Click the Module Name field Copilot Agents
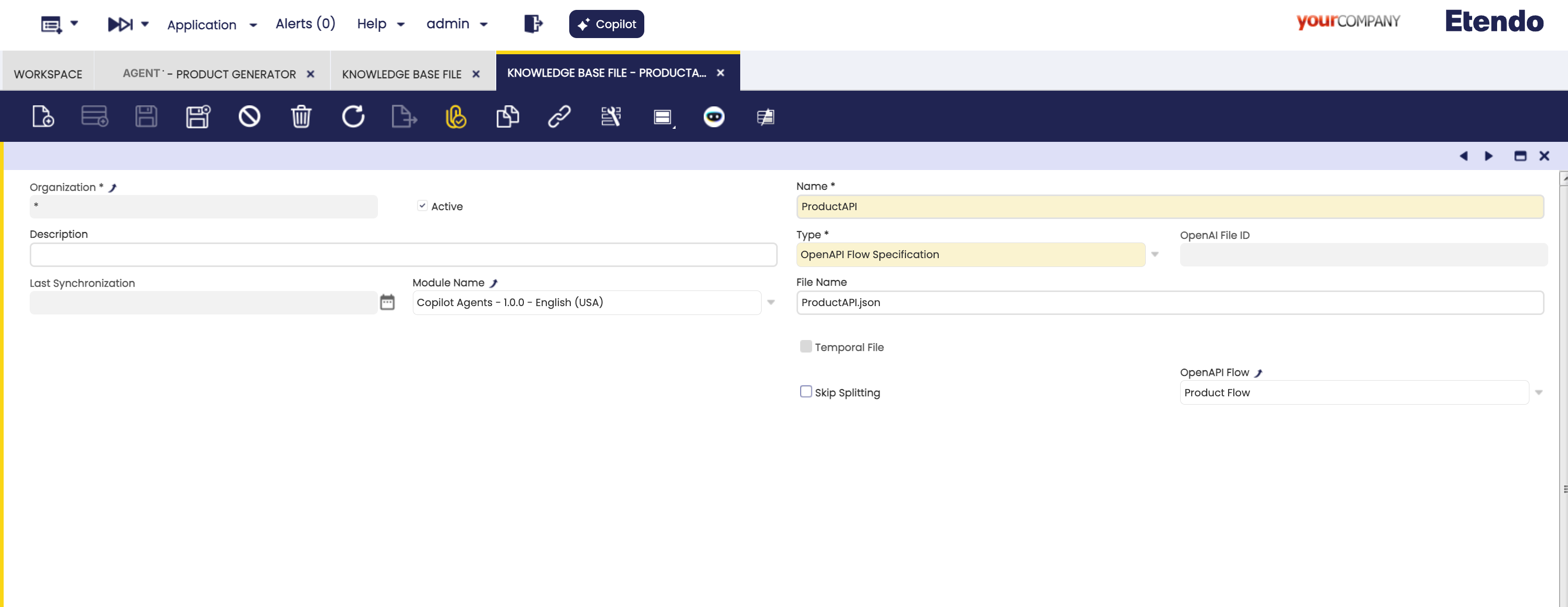 586,302
